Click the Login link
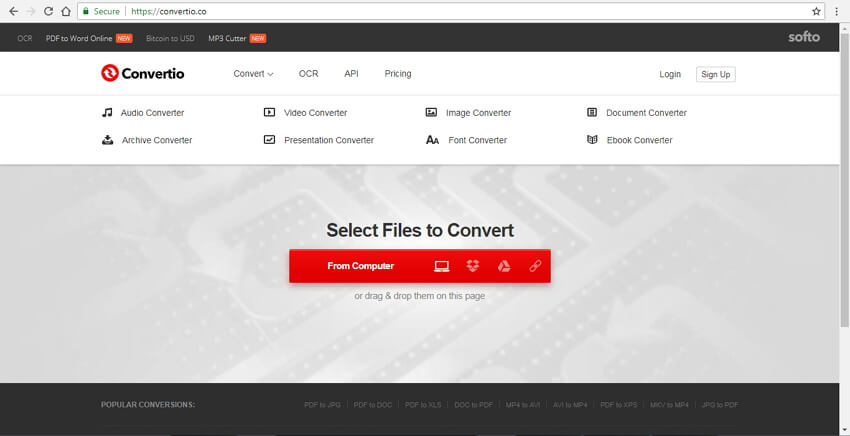The width and height of the screenshot is (850, 436). click(x=670, y=74)
